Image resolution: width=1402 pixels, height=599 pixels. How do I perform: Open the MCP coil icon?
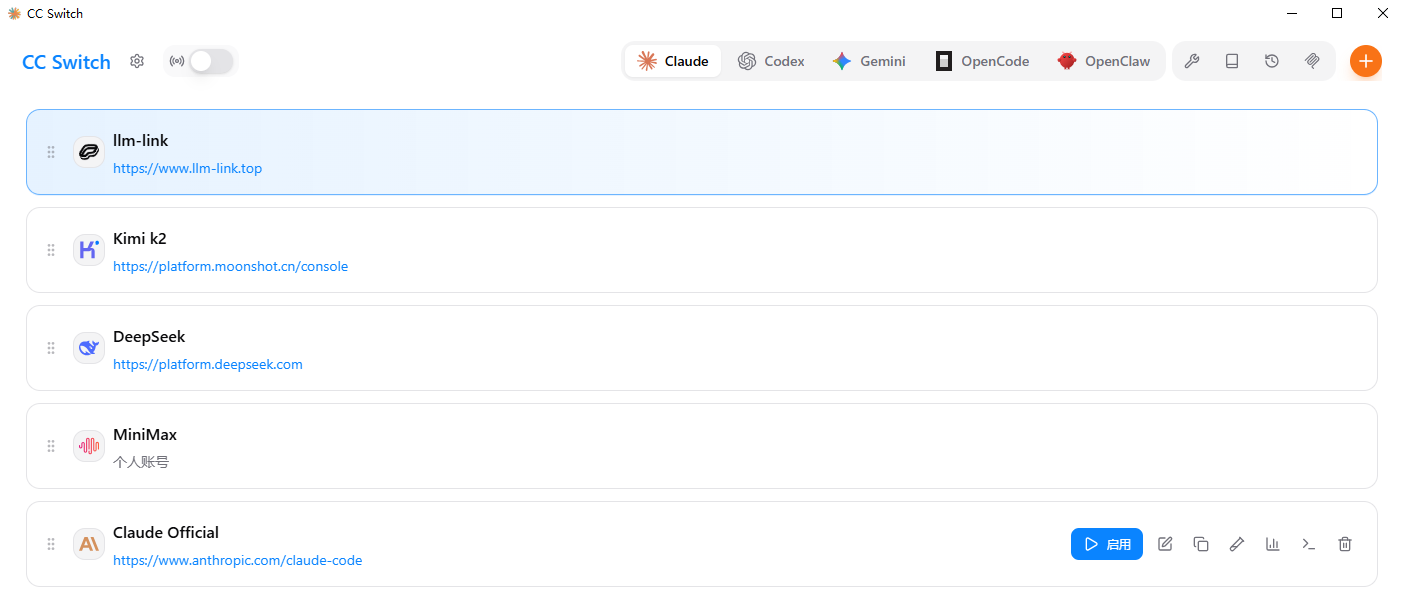pos(1312,61)
